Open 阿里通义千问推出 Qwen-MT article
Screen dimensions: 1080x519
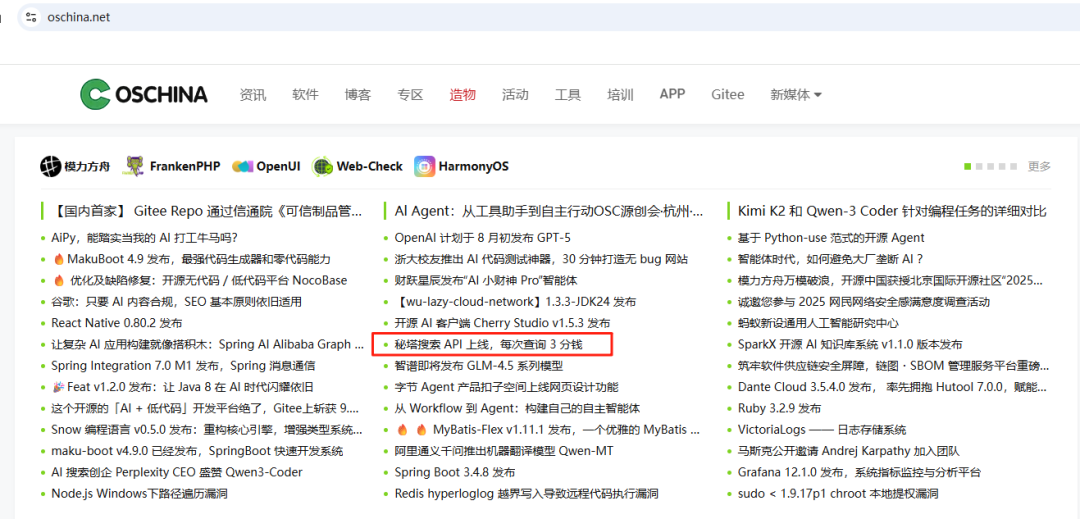504,452
